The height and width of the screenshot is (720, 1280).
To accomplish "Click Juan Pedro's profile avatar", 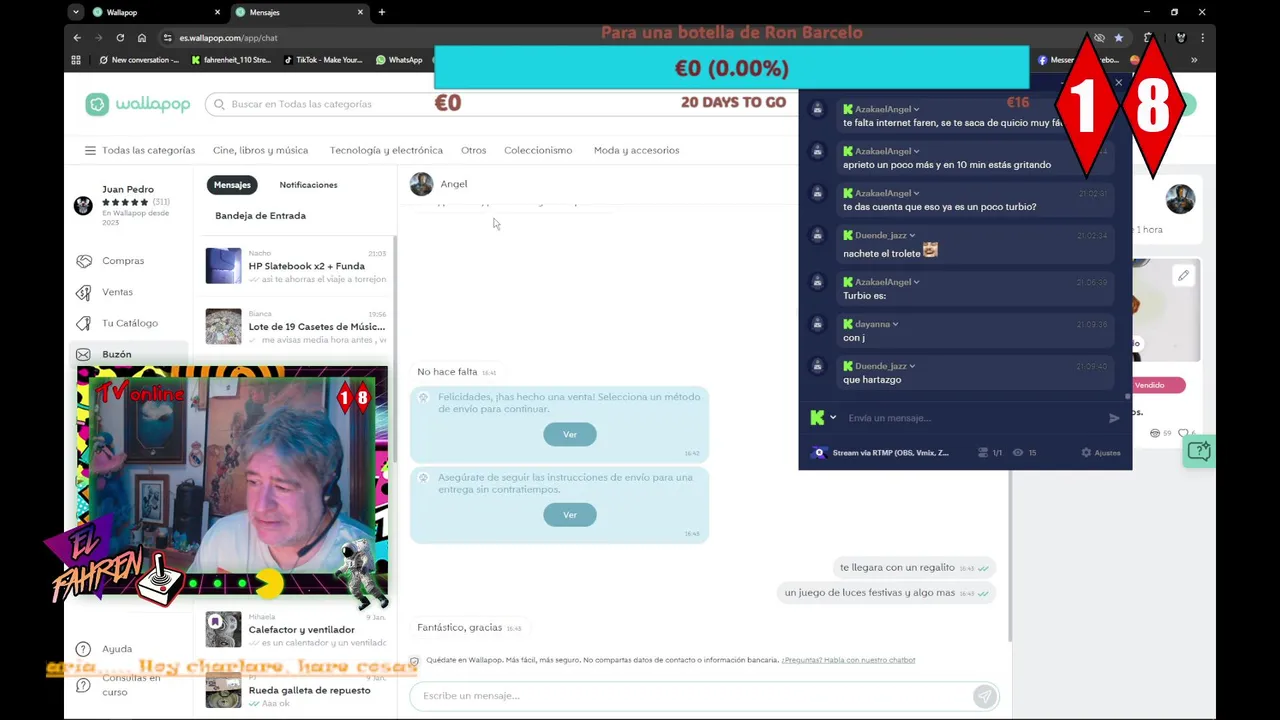I will tap(83, 205).
